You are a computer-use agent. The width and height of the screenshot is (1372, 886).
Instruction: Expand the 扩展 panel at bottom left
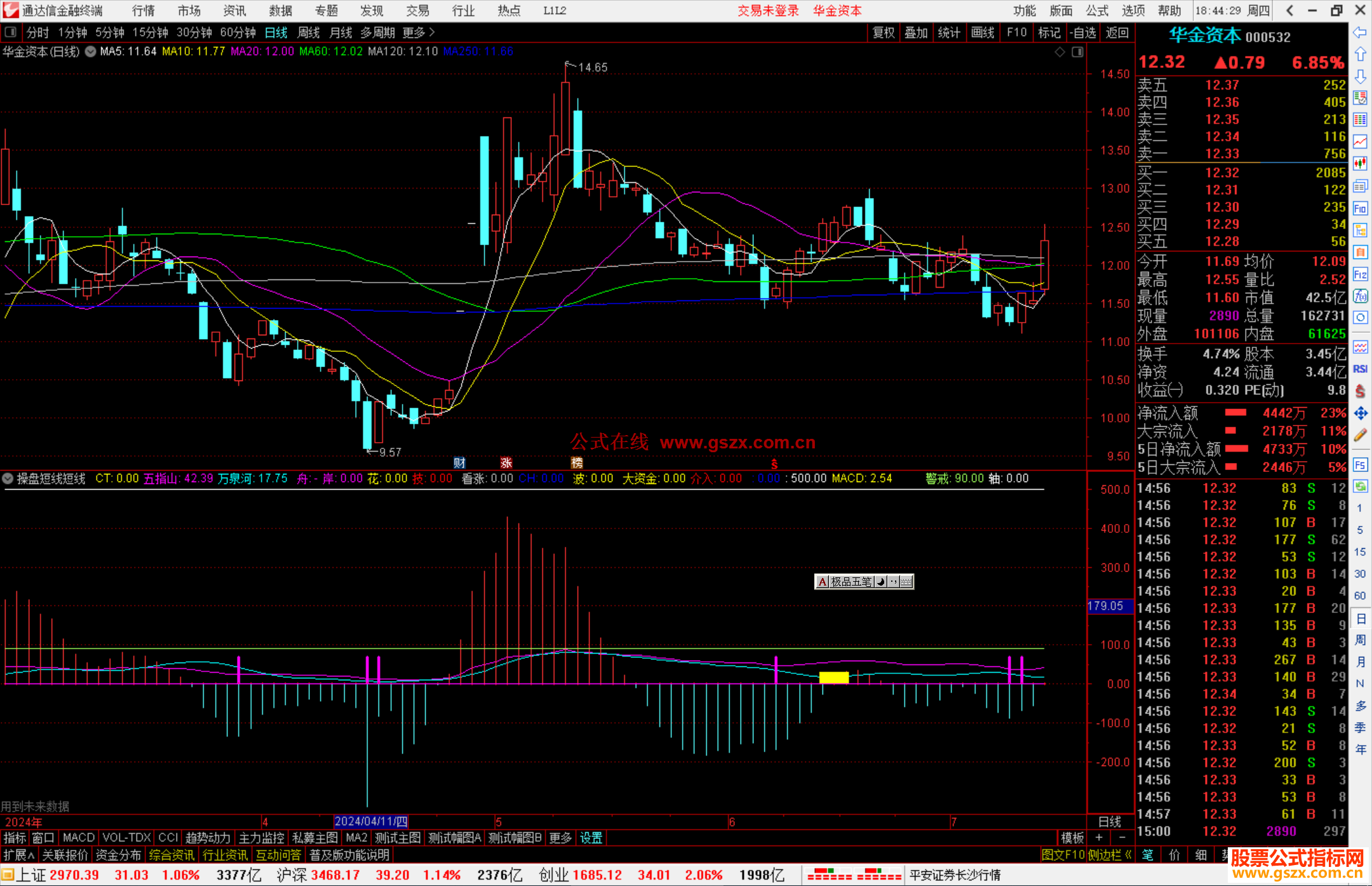[19, 855]
